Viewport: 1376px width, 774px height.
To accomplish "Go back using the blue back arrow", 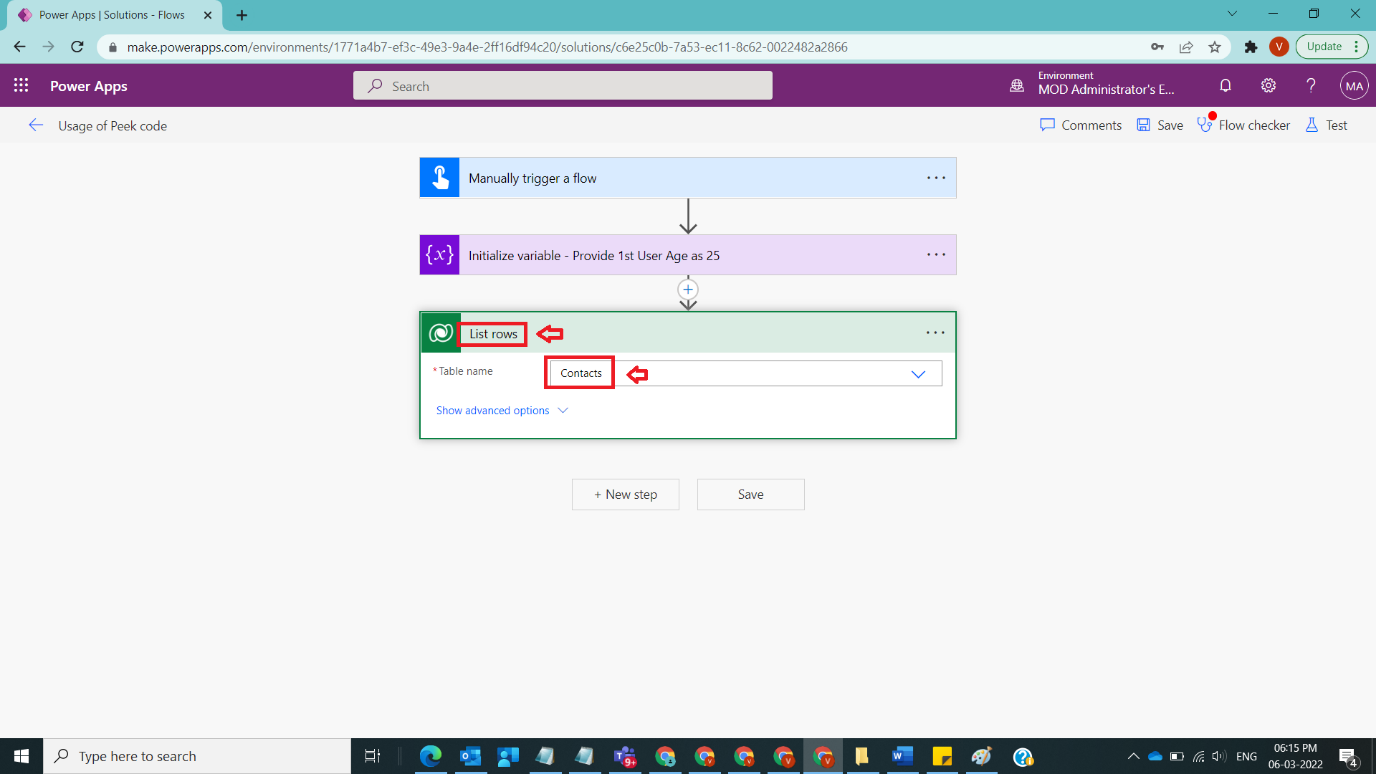I will [36, 125].
